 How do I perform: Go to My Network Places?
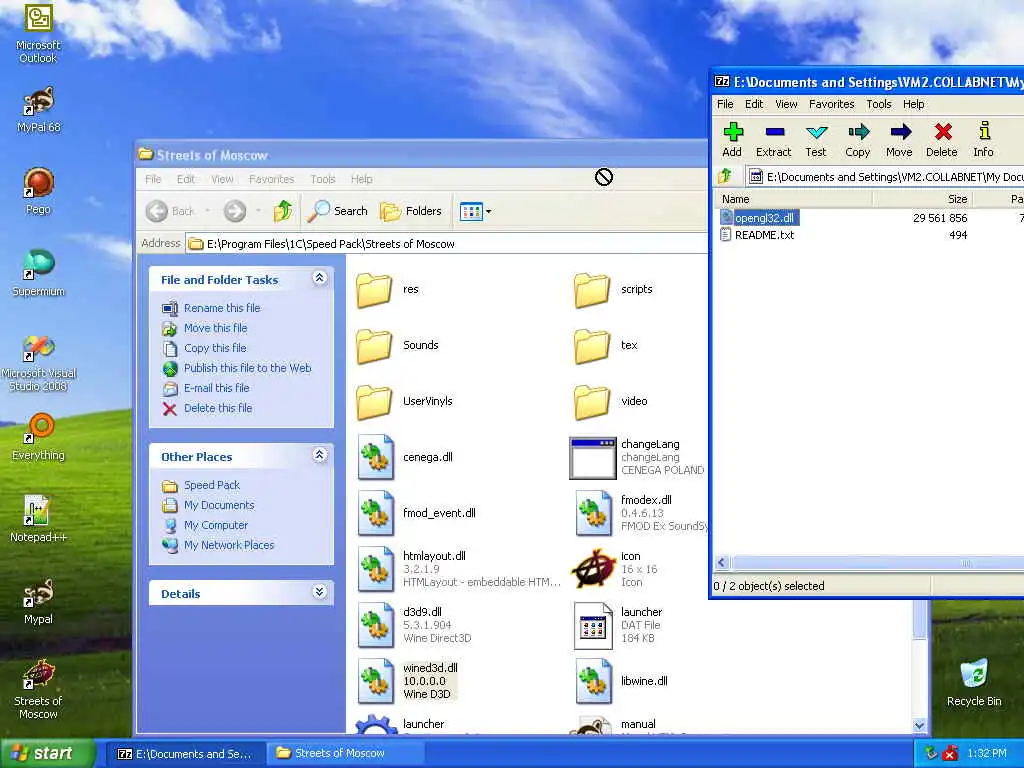229,545
